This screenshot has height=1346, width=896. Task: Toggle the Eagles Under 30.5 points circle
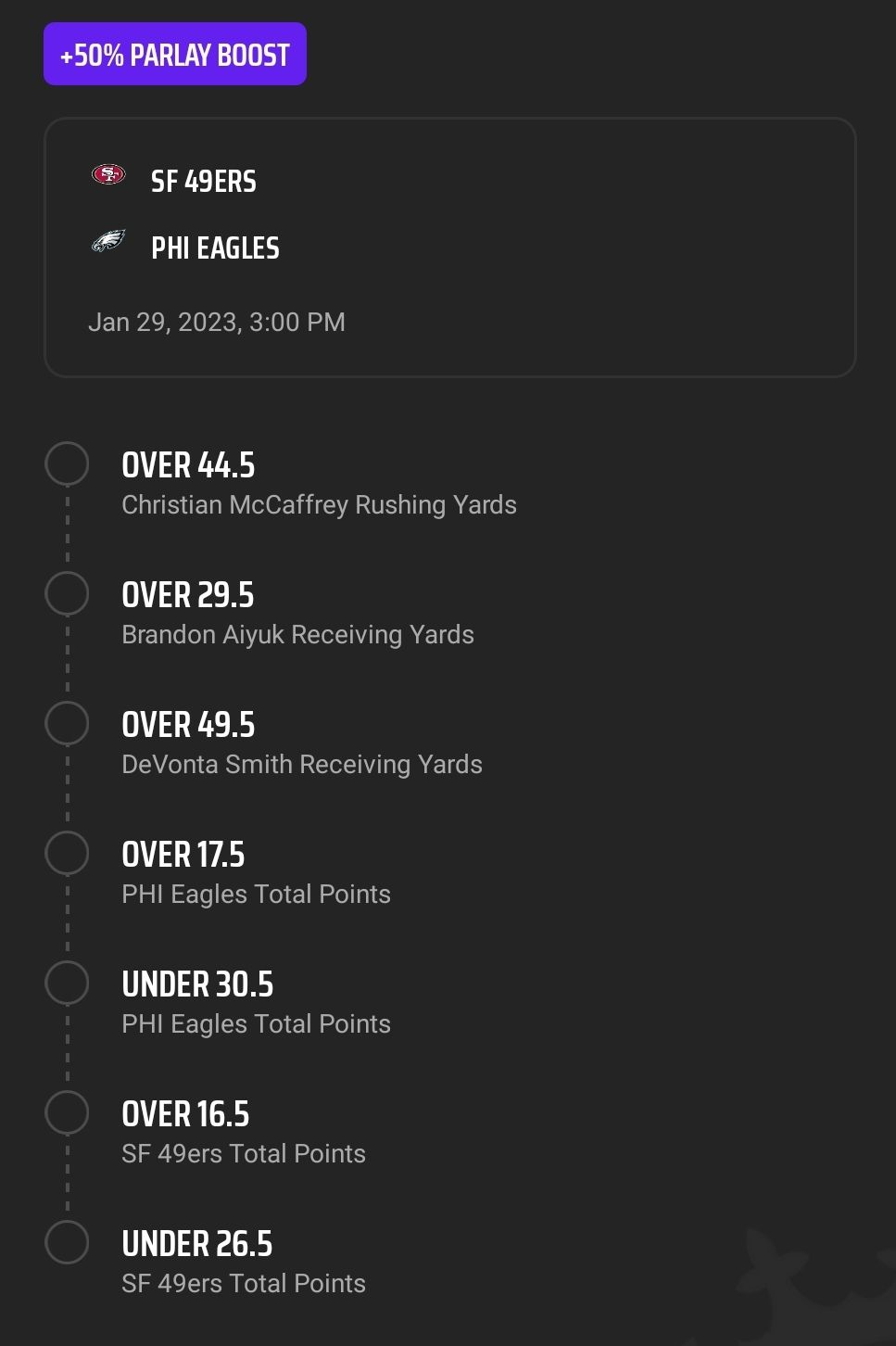[x=67, y=983]
